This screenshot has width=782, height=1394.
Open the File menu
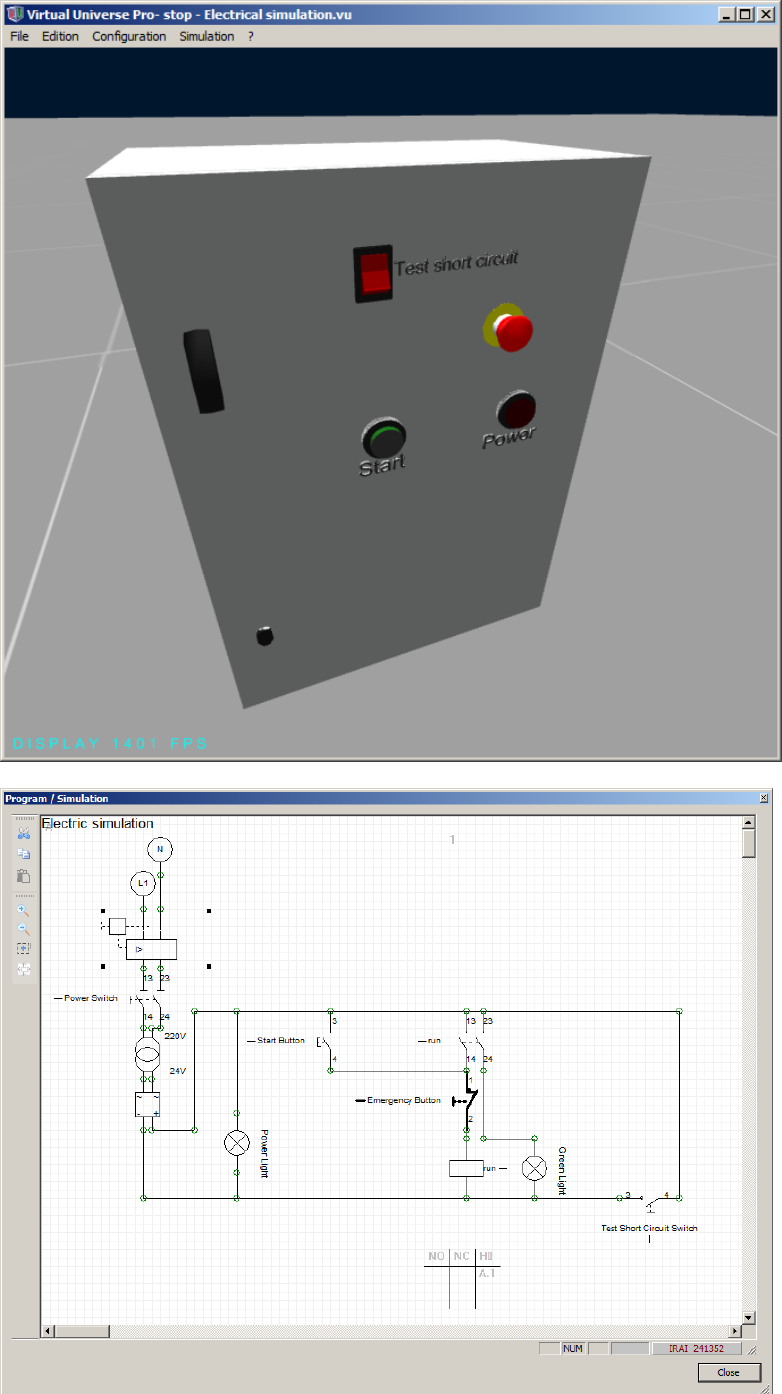(20, 36)
